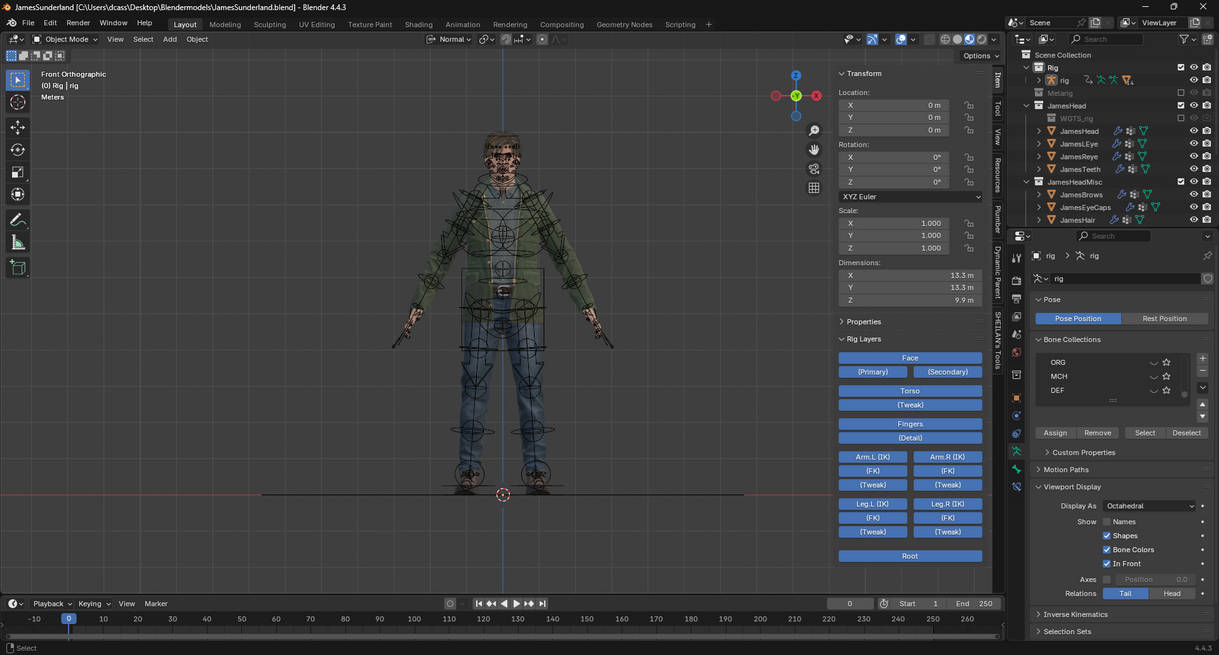Image resolution: width=1219 pixels, height=655 pixels.
Task: Select the Move tool in the toolbar
Action: 17,127
